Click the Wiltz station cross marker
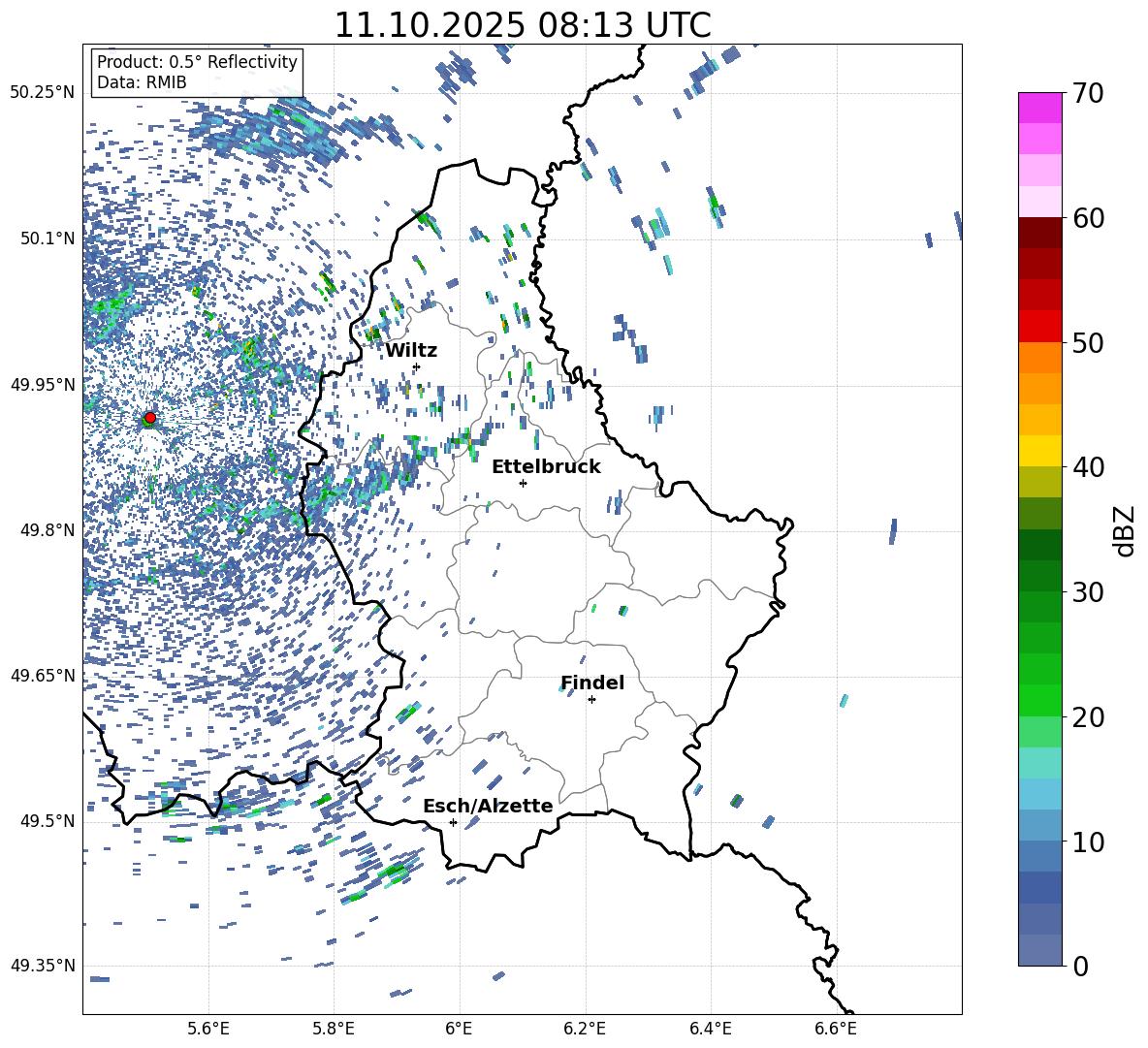The height and width of the screenshot is (1048, 1148). 416,367
